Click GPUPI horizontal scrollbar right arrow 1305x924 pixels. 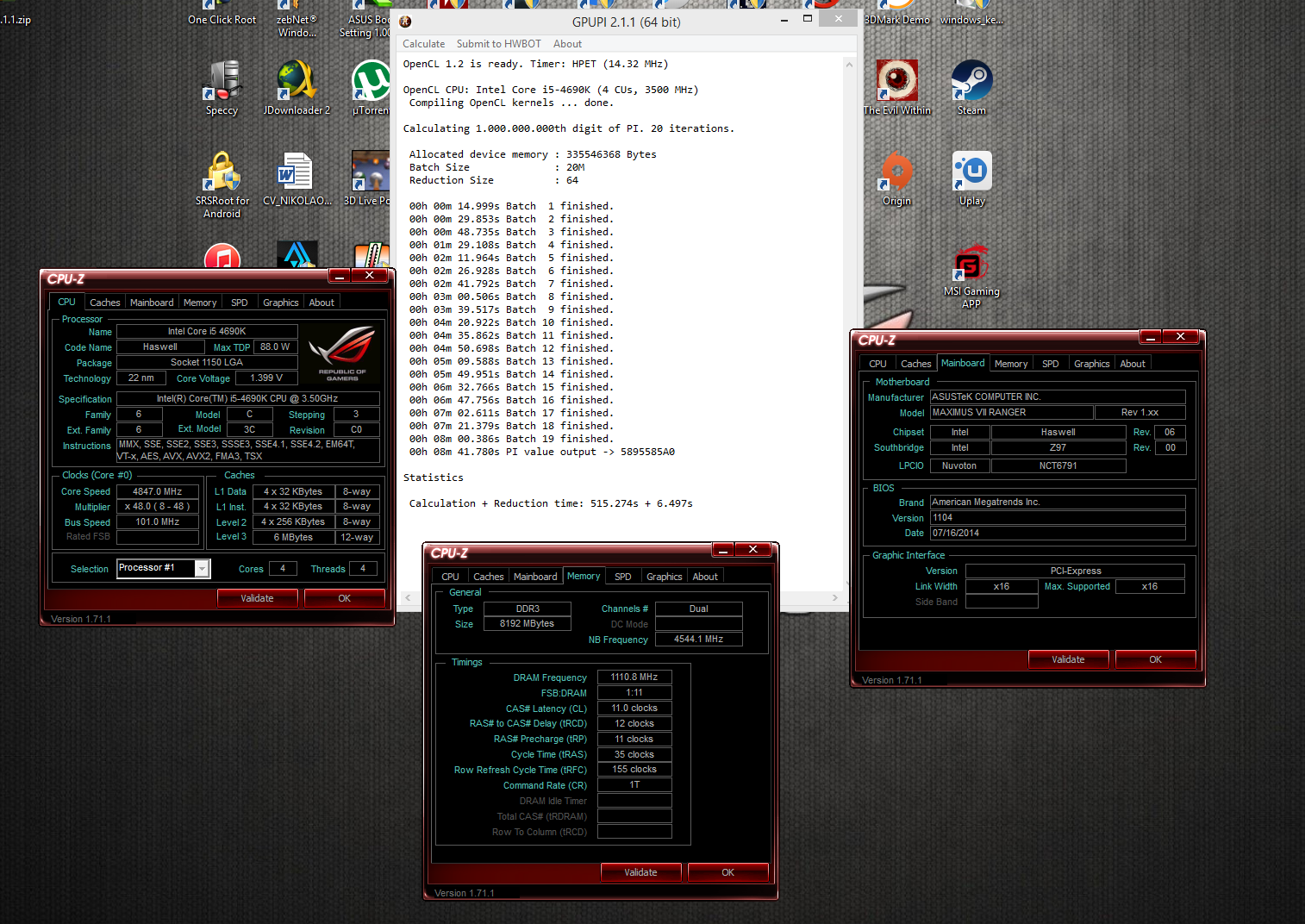834,597
